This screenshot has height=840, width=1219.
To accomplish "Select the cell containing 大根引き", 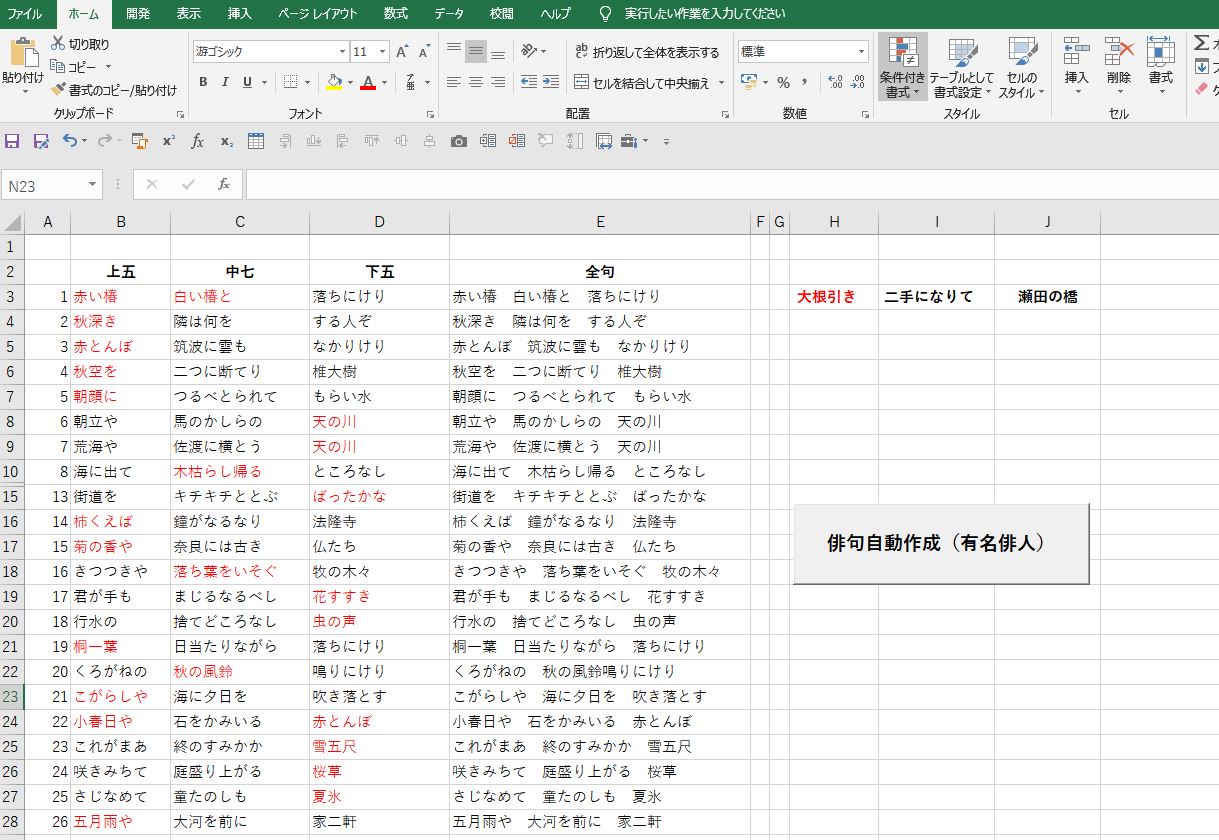I will coord(834,296).
